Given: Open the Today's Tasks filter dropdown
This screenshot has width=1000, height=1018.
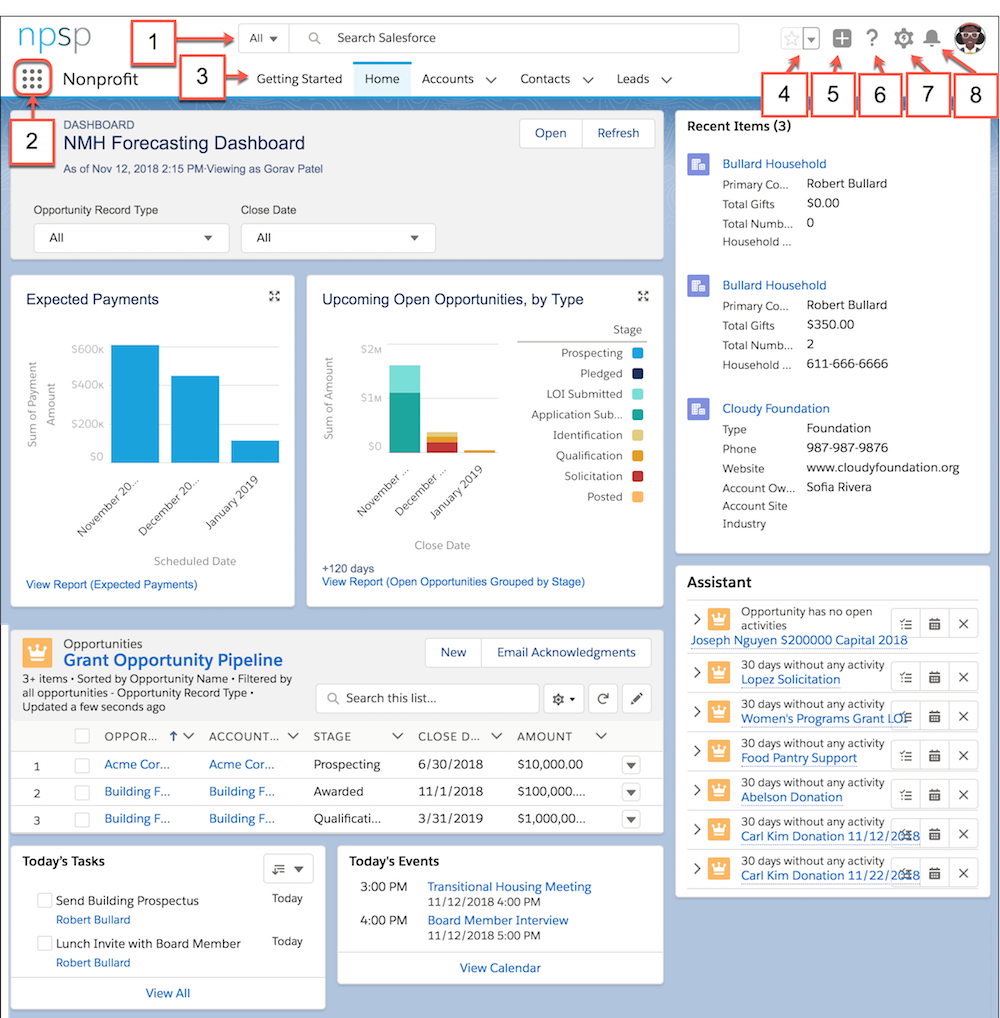Looking at the screenshot, I should click(288, 869).
